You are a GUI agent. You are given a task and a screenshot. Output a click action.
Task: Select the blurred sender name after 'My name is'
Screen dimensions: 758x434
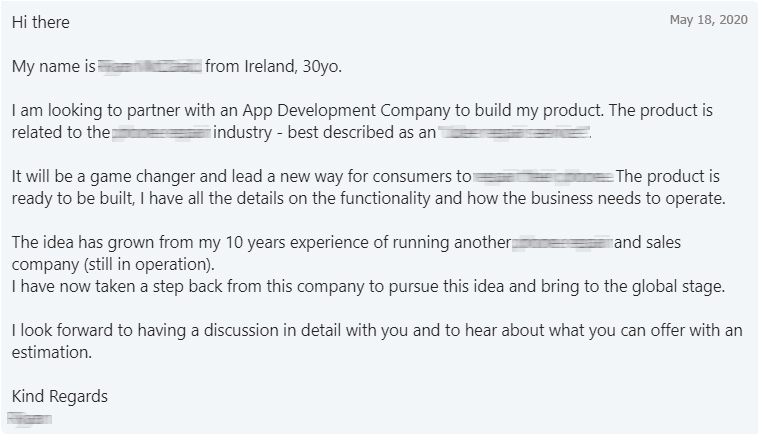(x=149, y=66)
